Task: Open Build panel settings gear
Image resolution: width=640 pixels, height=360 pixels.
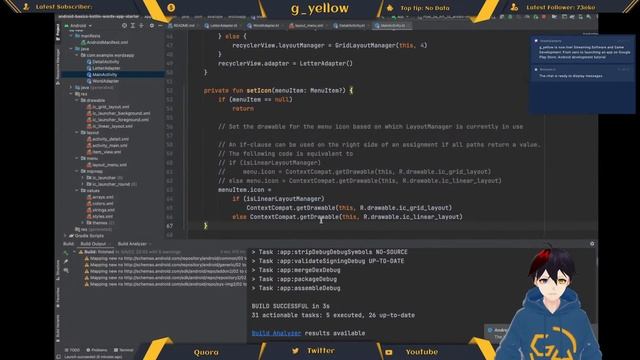Action: coord(592,244)
